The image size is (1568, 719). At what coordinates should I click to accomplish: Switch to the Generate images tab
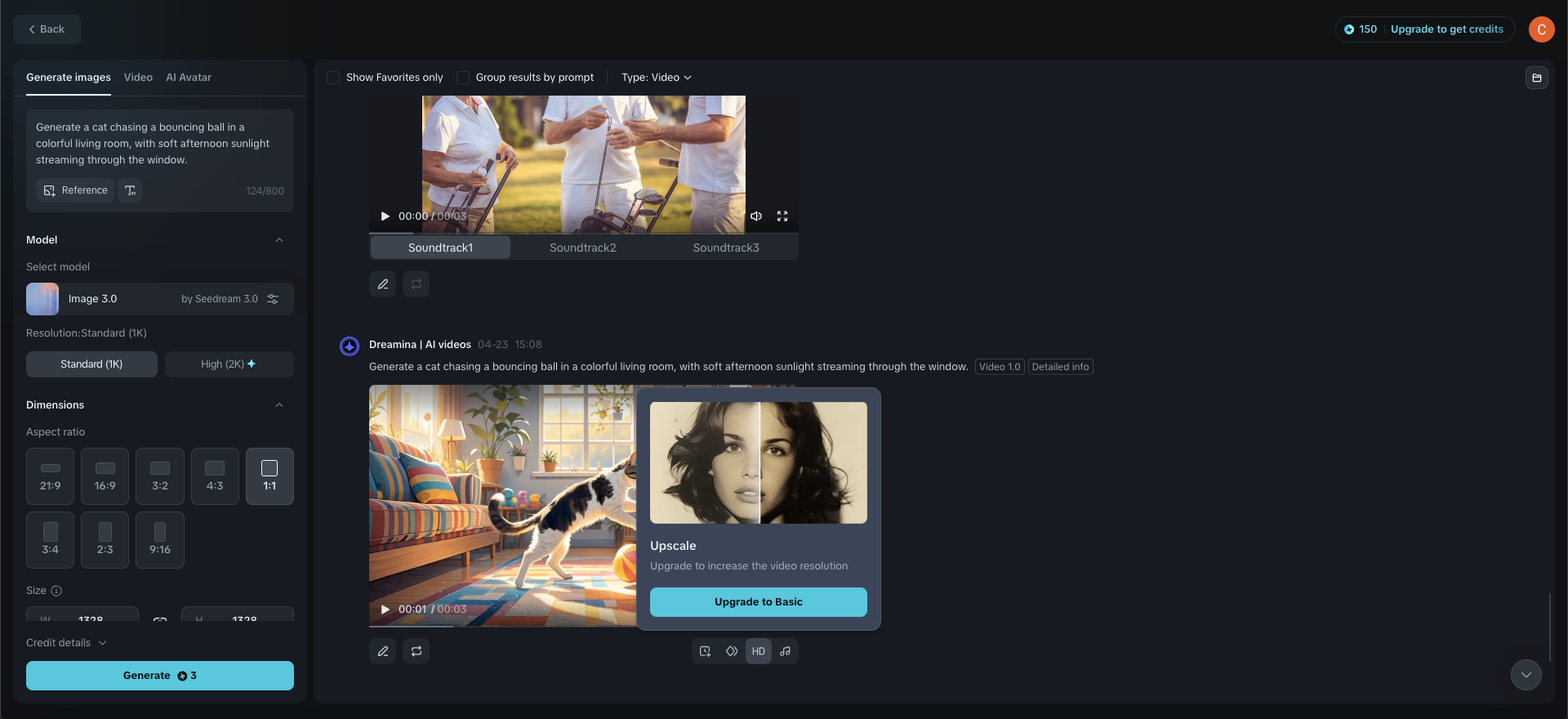click(69, 78)
